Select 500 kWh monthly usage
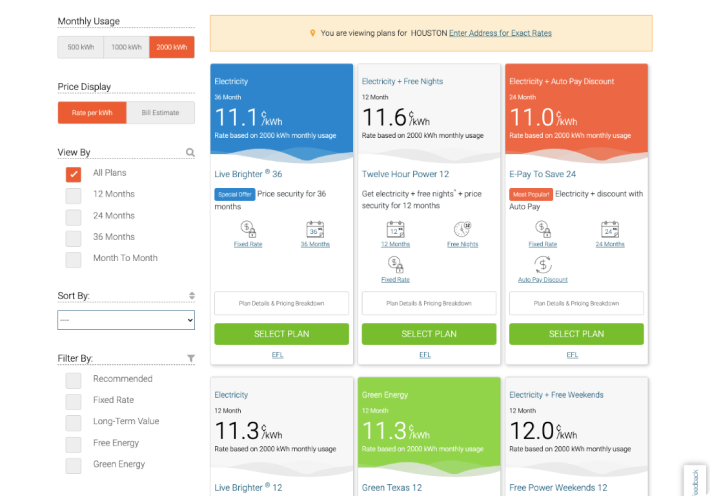710x496 pixels. 80,47
